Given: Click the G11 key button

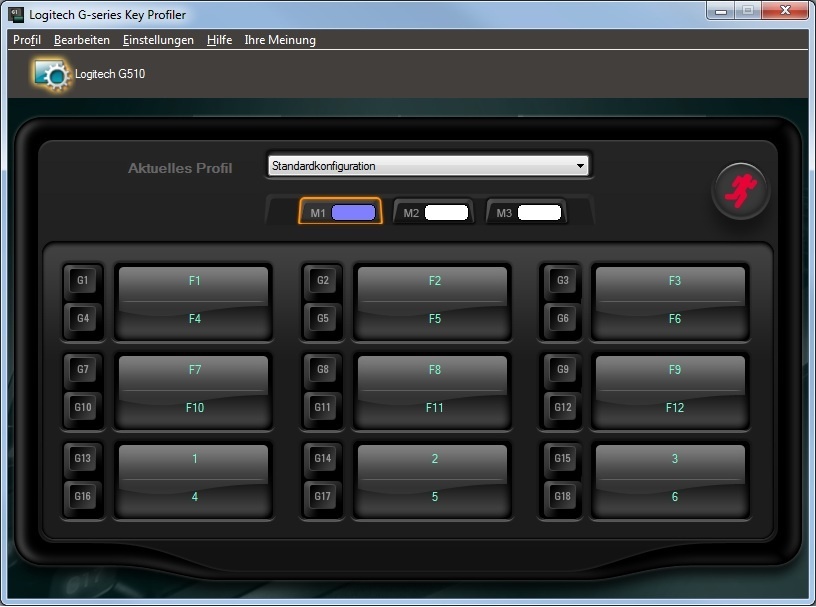Looking at the screenshot, I should pyautogui.click(x=323, y=407).
